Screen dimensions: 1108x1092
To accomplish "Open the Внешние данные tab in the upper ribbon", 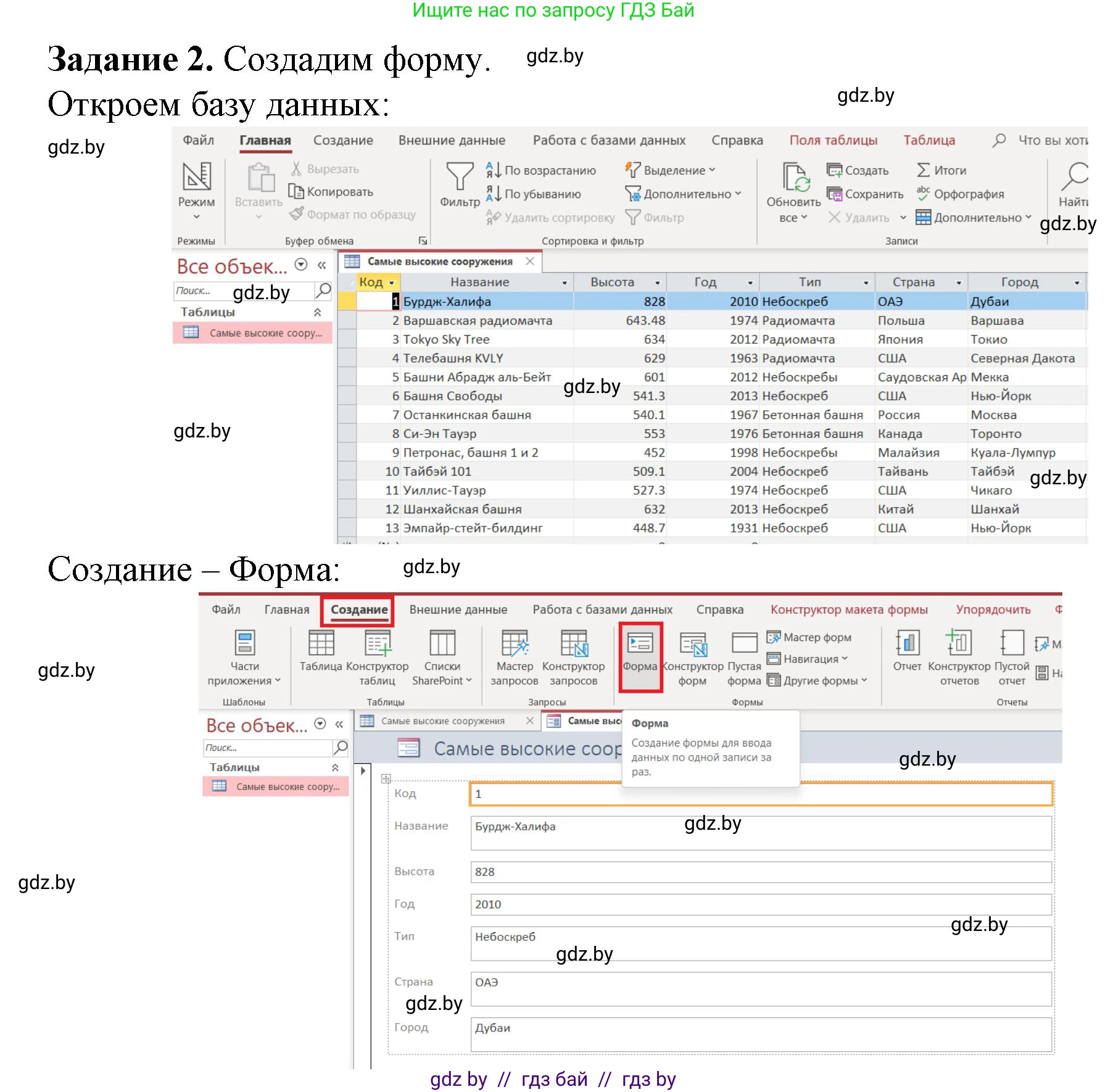I will point(452,141).
